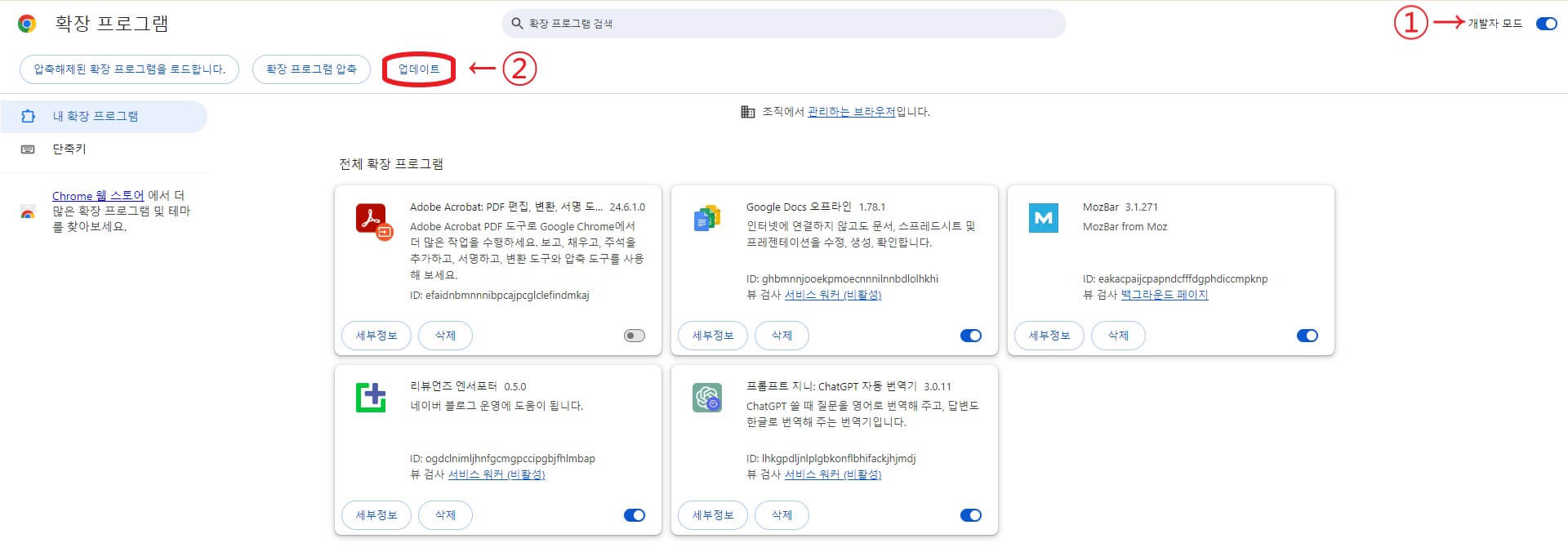Screen dimensions: 1568x552
Task: Click 삭제 for Google Docs 오프라인
Action: tap(782, 336)
